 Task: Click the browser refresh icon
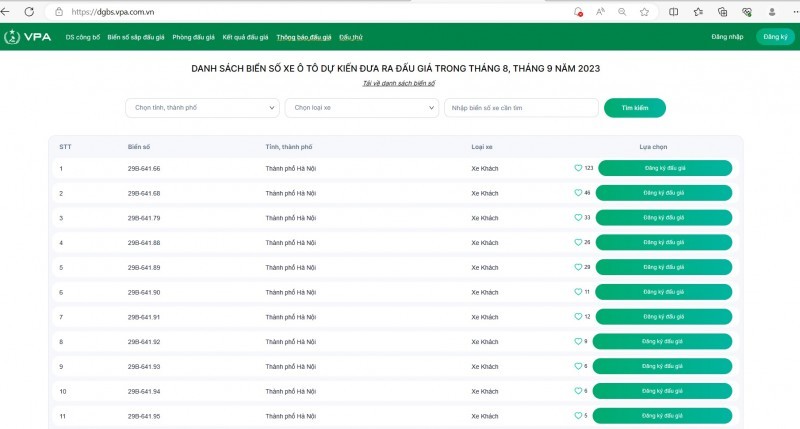pos(28,11)
